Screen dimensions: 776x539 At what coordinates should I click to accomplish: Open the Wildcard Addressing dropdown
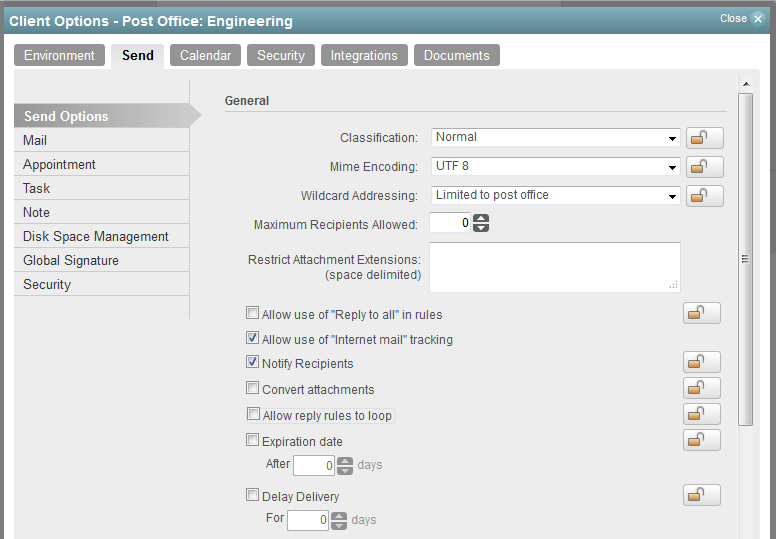[556, 196]
